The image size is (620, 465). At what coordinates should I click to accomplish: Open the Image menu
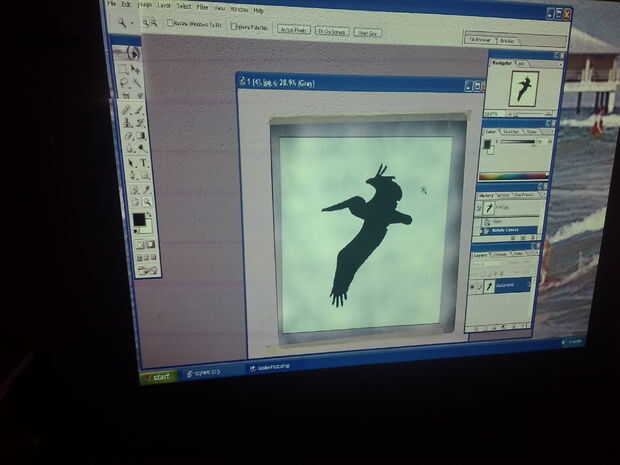click(x=145, y=5)
